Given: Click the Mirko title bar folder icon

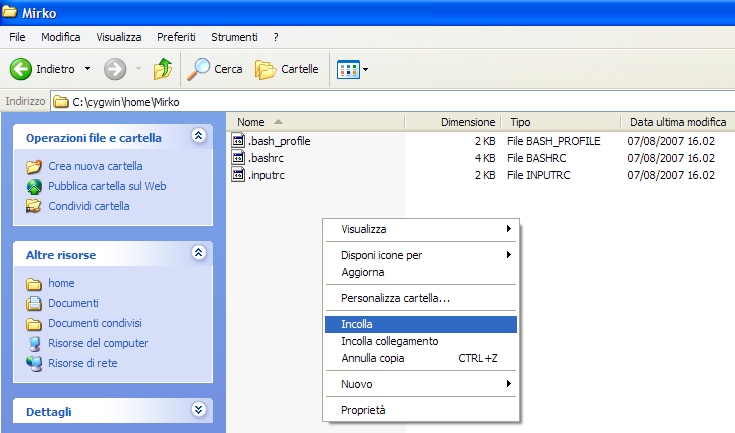Looking at the screenshot, I should coord(9,12).
